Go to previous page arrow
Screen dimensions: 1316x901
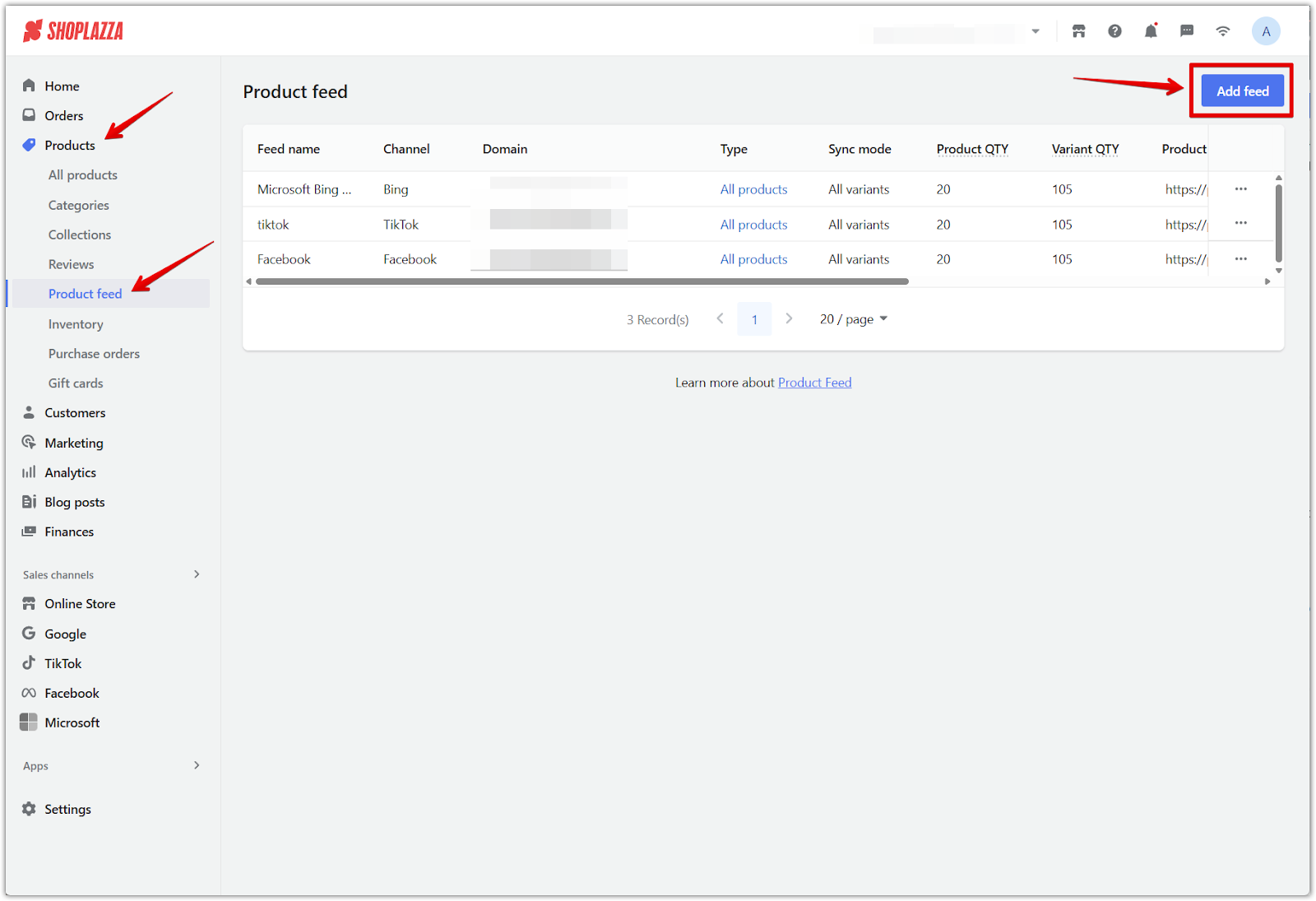[720, 318]
